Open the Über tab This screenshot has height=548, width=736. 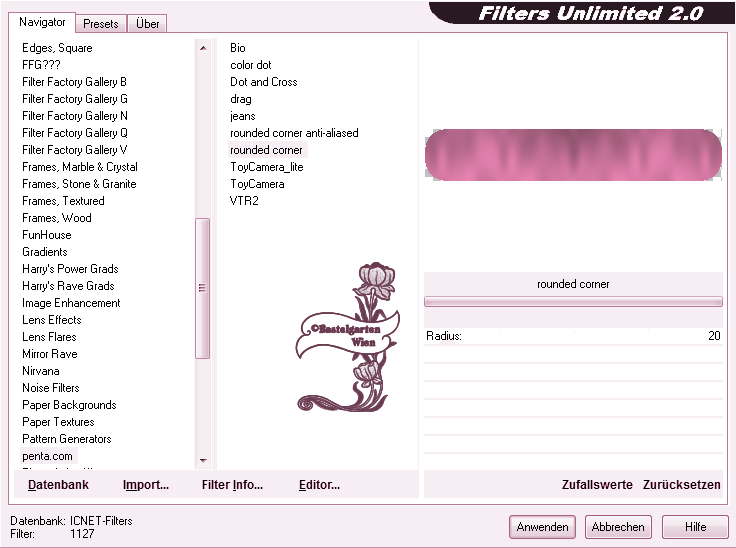click(147, 23)
